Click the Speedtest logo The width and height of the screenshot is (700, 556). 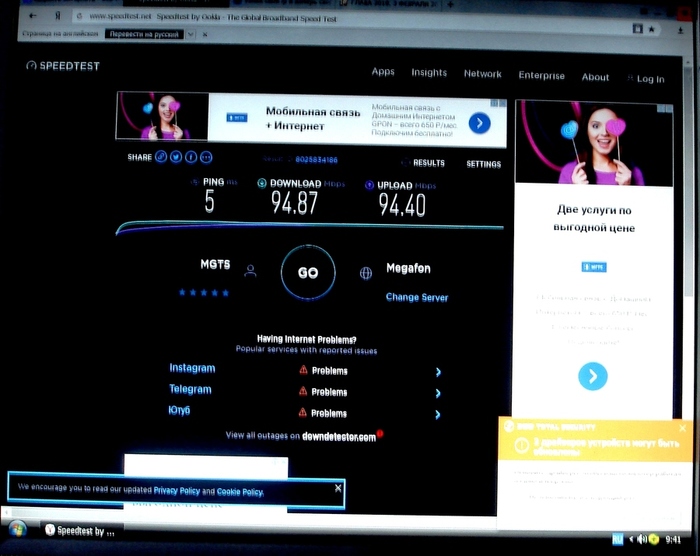tap(63, 66)
